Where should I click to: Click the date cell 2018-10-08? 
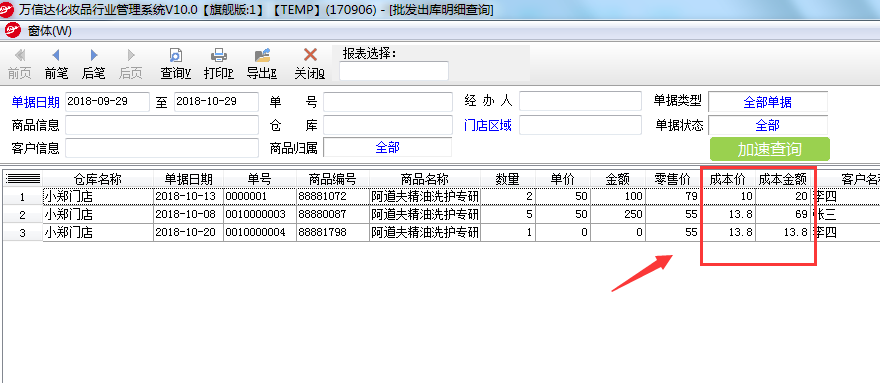(189, 215)
